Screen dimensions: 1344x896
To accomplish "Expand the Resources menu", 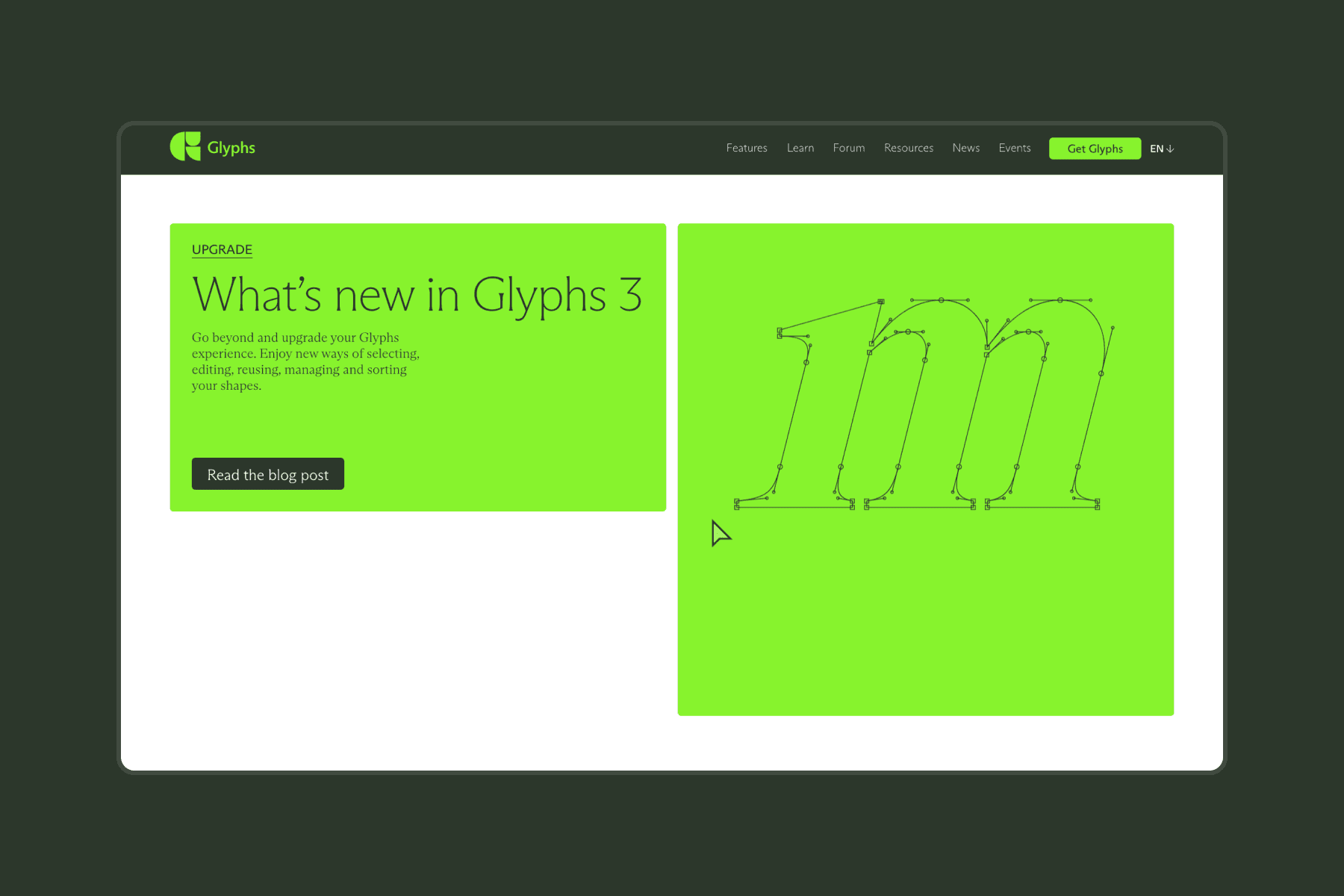I will coord(908,148).
